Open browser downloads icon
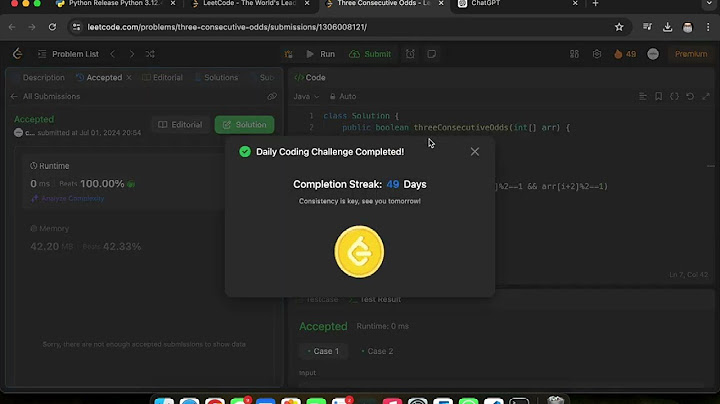Screen dimensions: 720x404 (667, 27)
